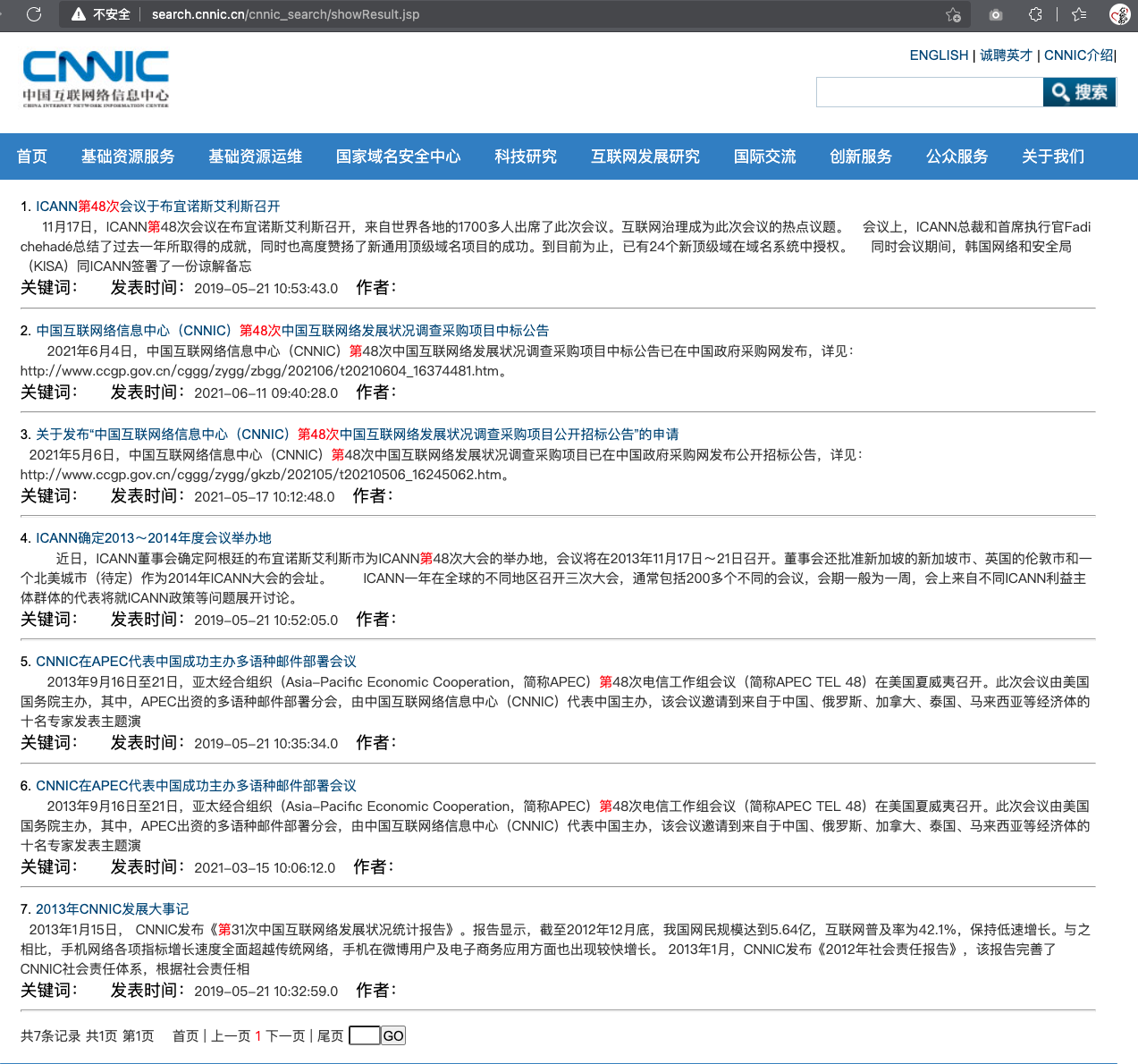Open the 基础资源运维 navigation menu
The height and width of the screenshot is (1064, 1138).
point(256,156)
